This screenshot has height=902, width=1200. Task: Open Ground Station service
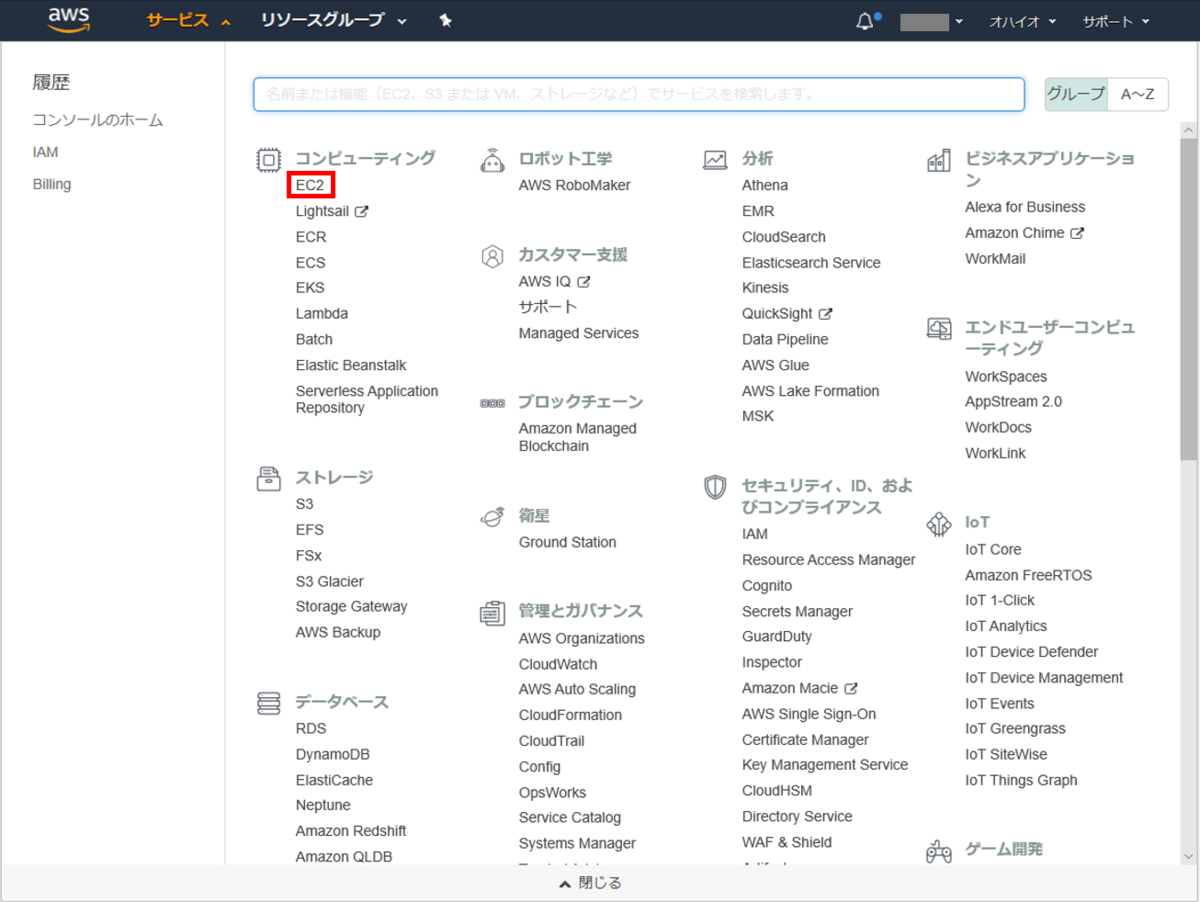[568, 542]
